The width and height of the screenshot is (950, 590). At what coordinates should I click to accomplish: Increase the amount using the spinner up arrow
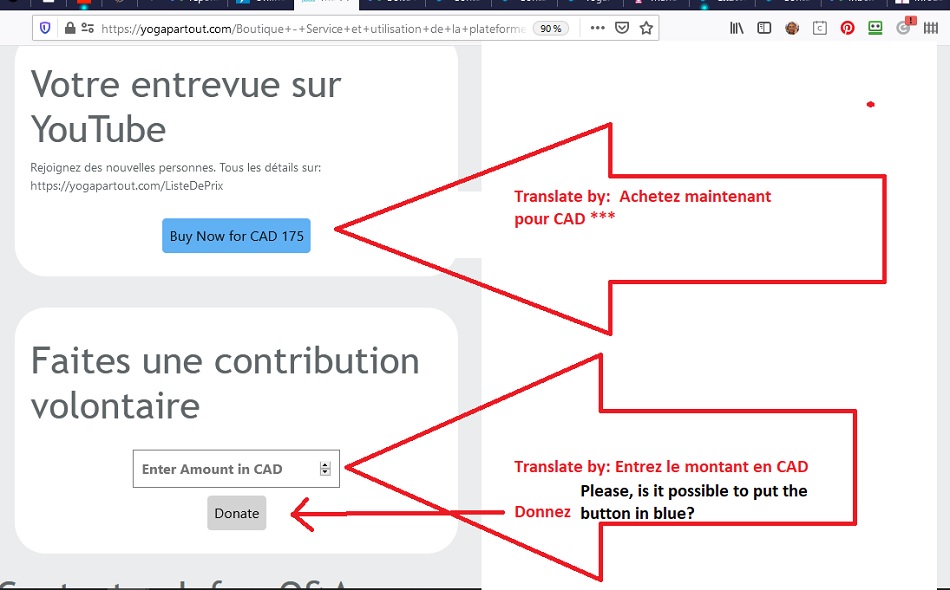325,465
